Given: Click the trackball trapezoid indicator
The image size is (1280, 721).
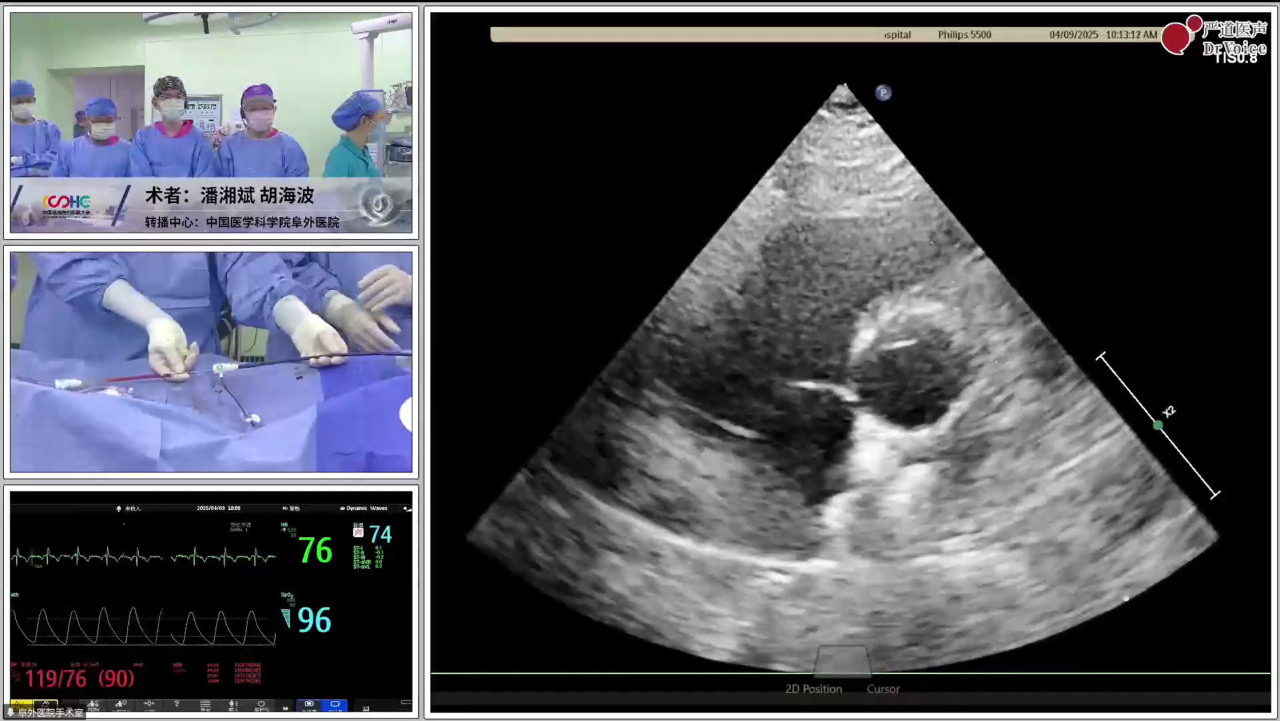Looking at the screenshot, I should coord(843,661).
